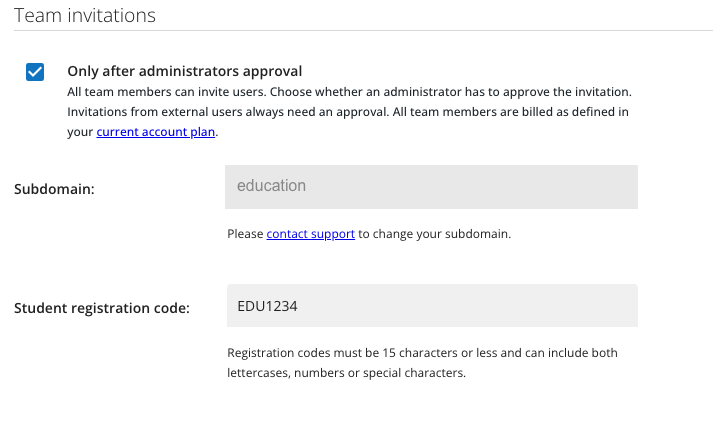Viewport: 713px width, 447px height.
Task: Click the "education" text in Subdomain box
Action: click(271, 186)
